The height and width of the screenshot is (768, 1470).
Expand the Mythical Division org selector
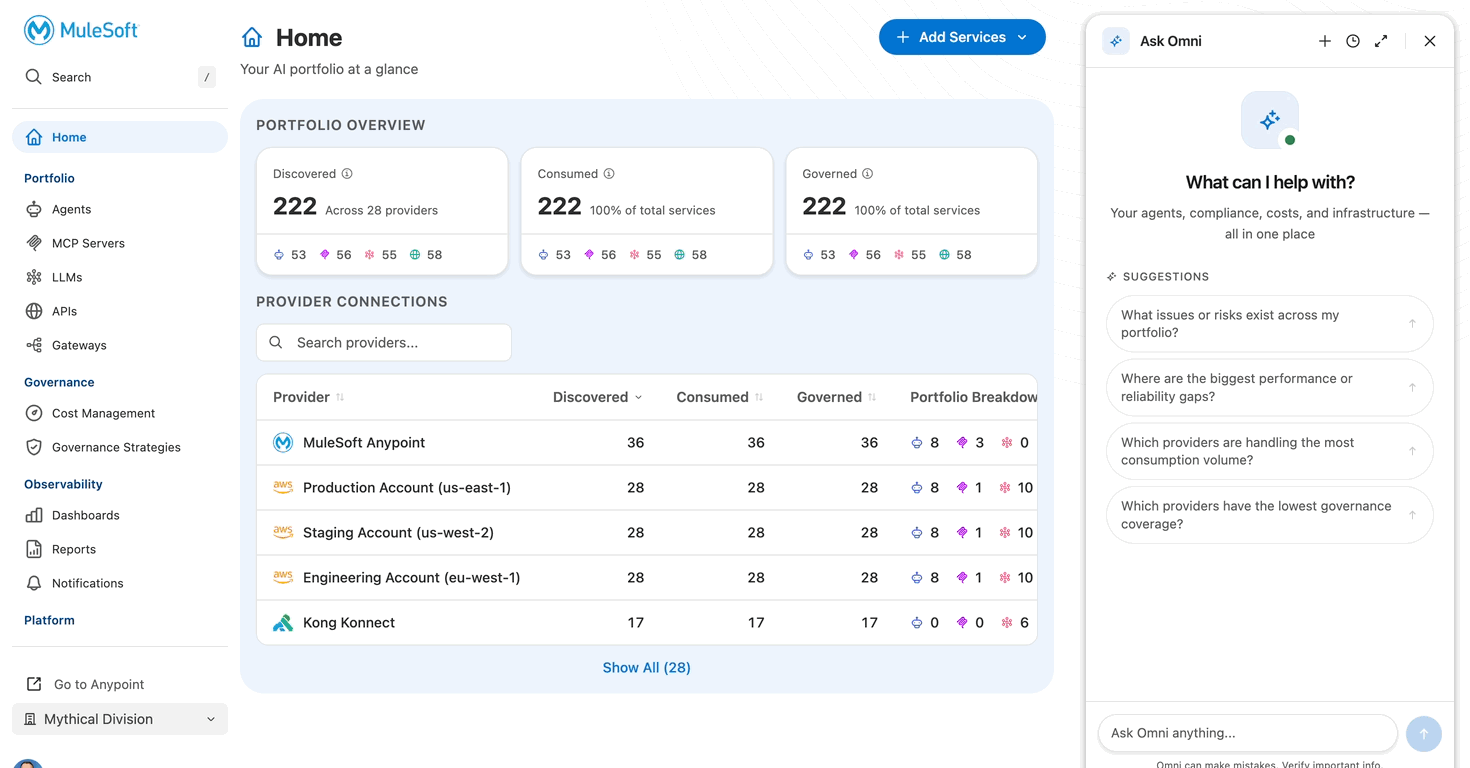[120, 719]
